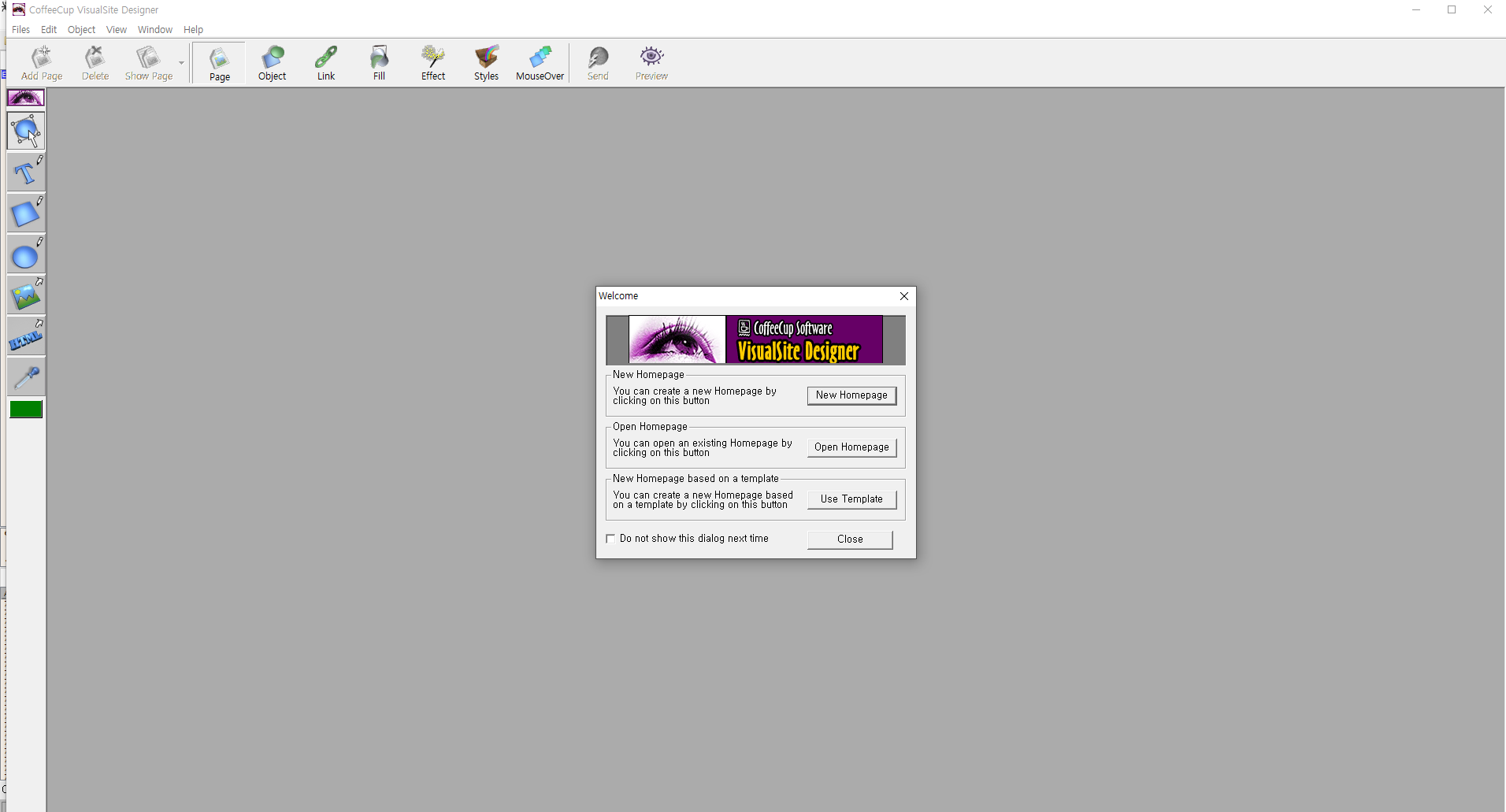Image resolution: width=1506 pixels, height=812 pixels.
Task: Open the MouseOver tool
Action: tap(540, 63)
